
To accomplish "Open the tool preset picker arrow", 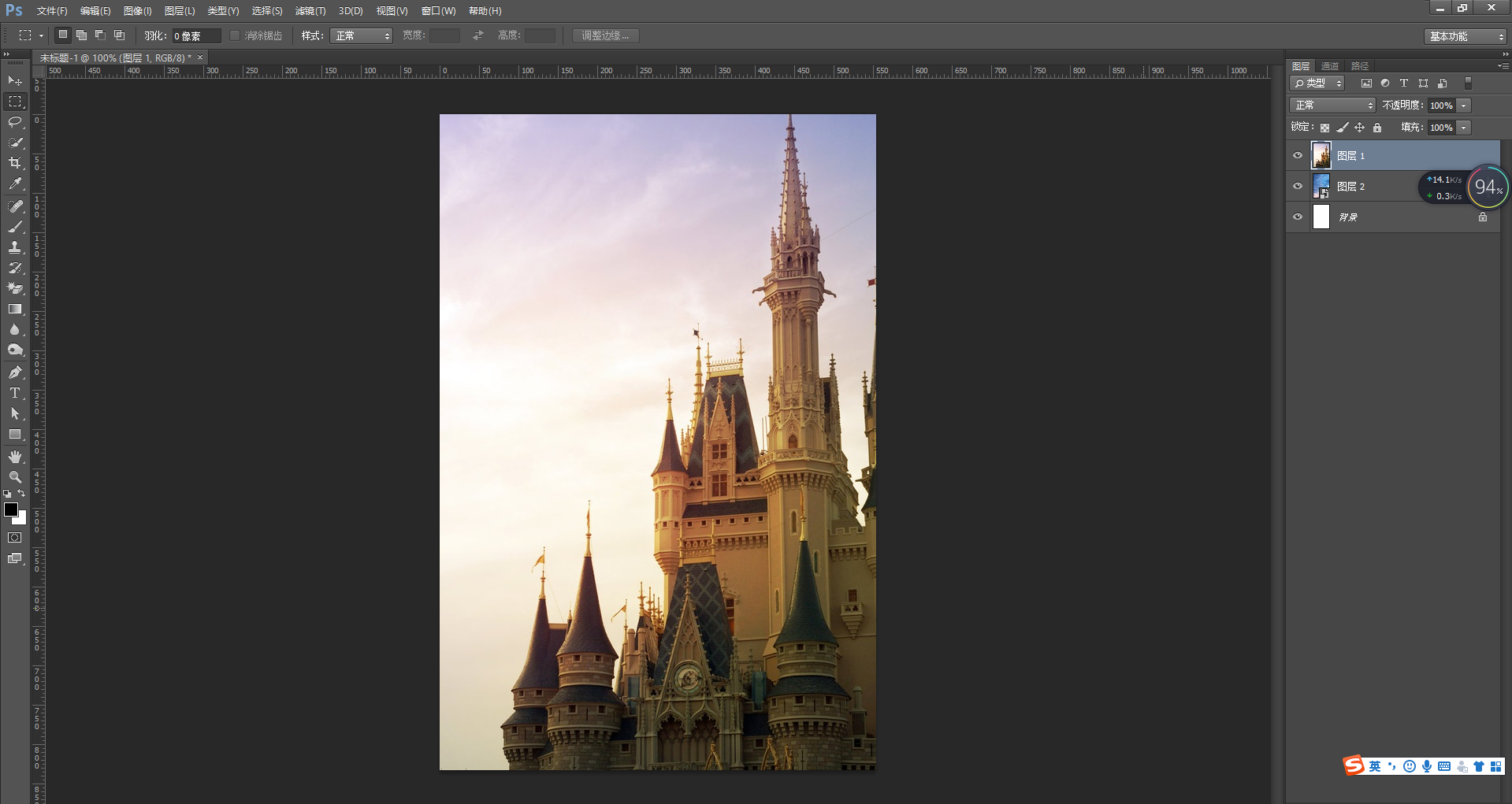I will click(x=41, y=35).
